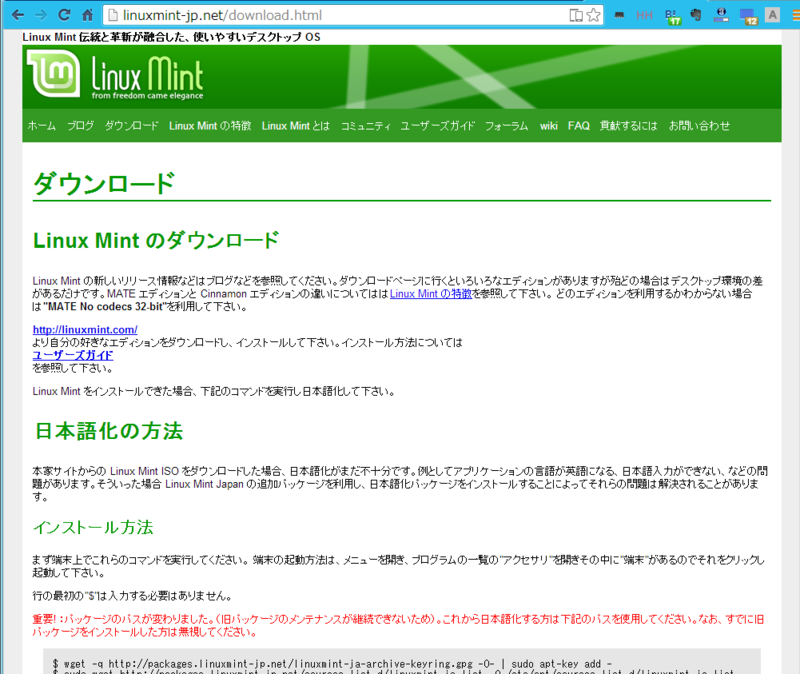
Task: Visit the http://linuxmint.com/ link
Action: click(x=85, y=330)
